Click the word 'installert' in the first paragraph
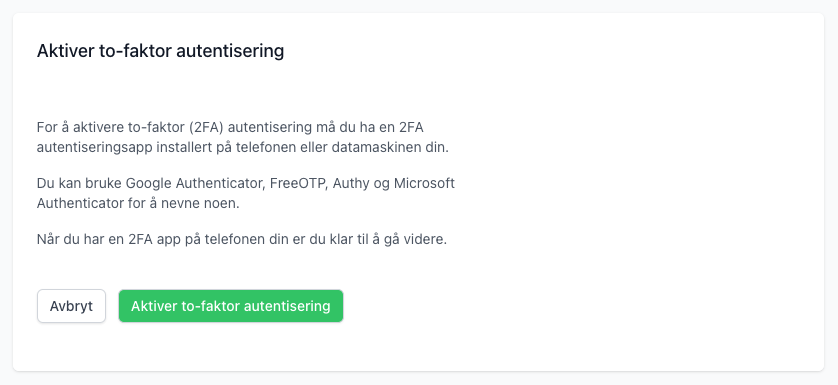The height and width of the screenshot is (385, 838). click(x=184, y=147)
